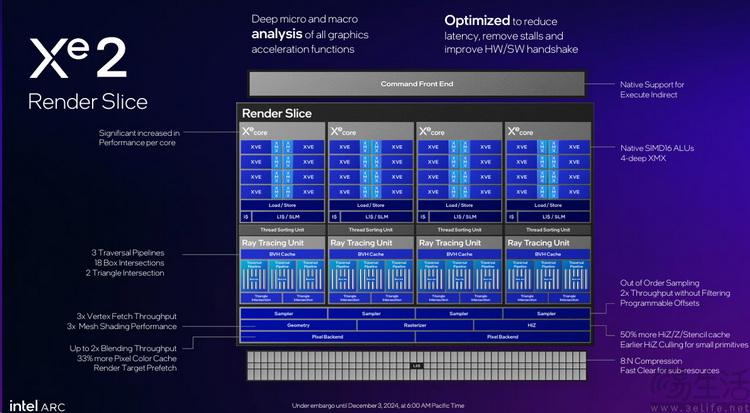Click the Out of Order Sampling annotation
Screen dimensions: 750x413
660,283
